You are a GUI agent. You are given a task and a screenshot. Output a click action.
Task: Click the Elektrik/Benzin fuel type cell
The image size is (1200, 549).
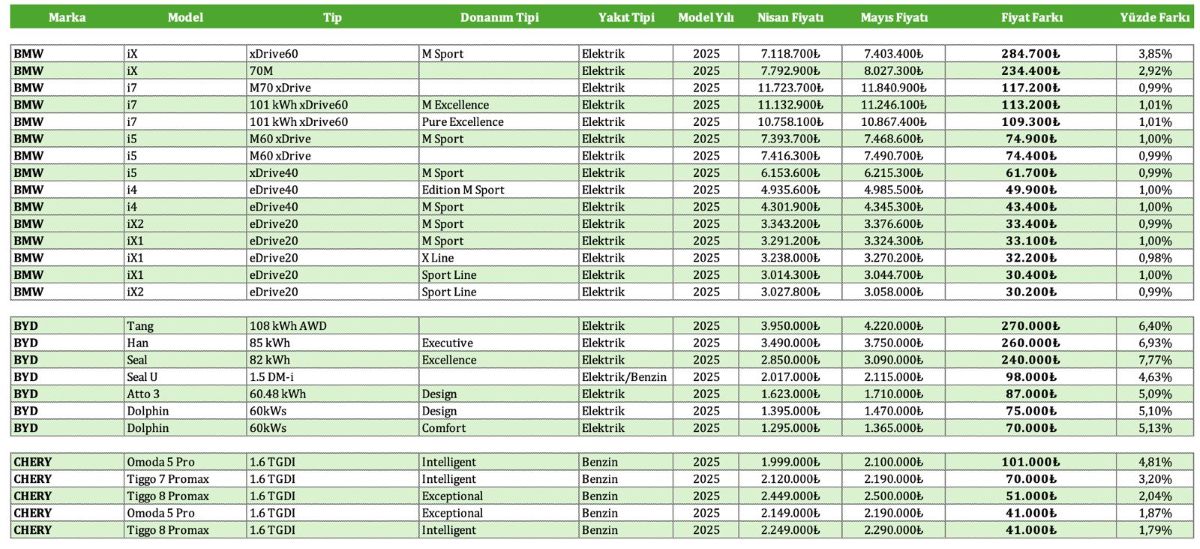[625, 377]
